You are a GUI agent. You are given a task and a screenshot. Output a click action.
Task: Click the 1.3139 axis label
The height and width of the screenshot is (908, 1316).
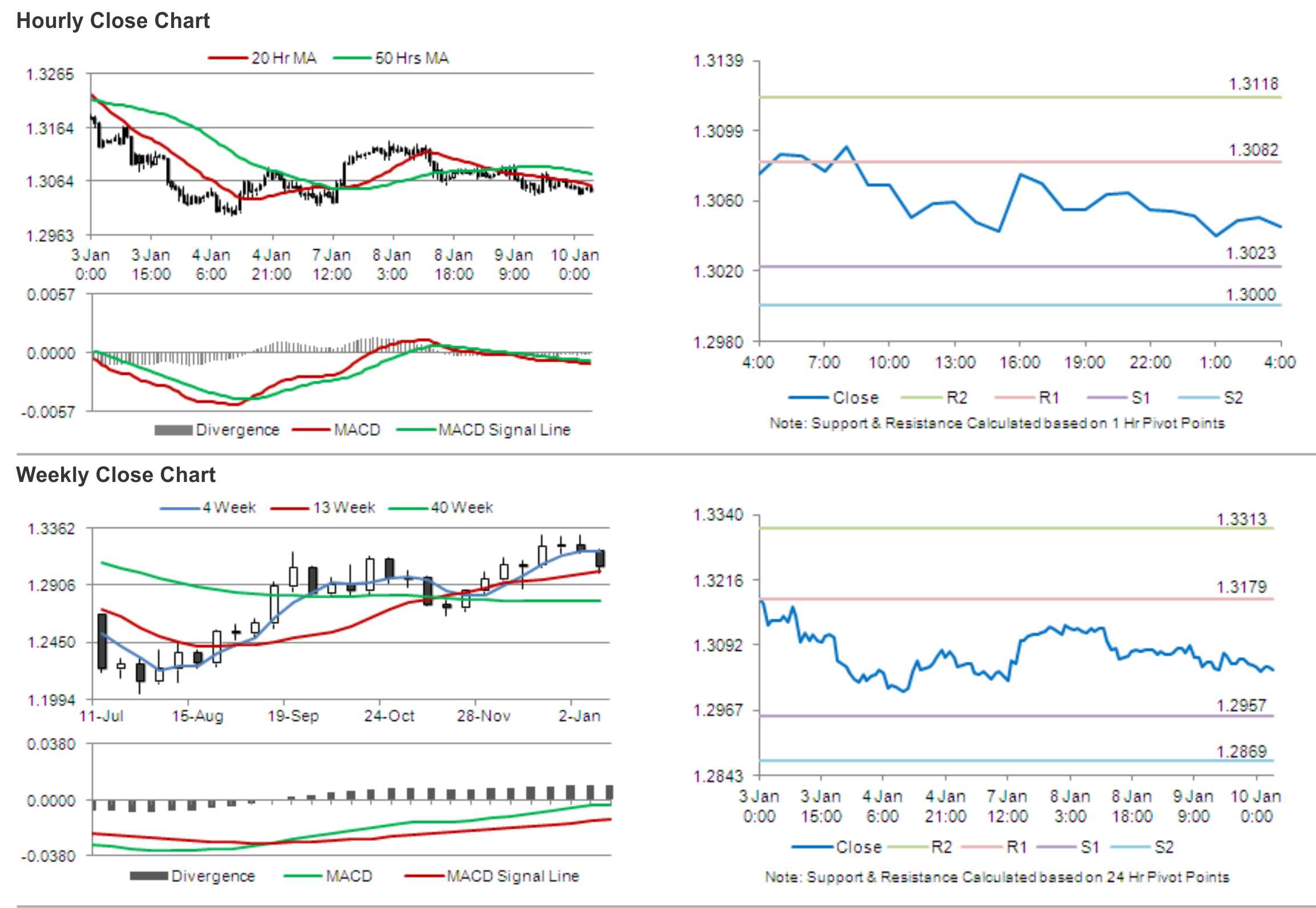click(x=718, y=60)
